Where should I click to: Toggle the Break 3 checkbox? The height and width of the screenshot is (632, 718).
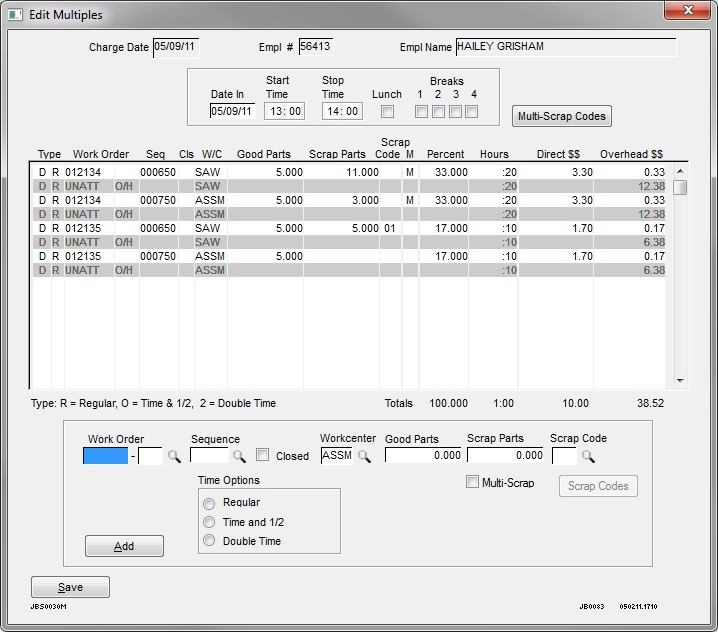[x=455, y=111]
